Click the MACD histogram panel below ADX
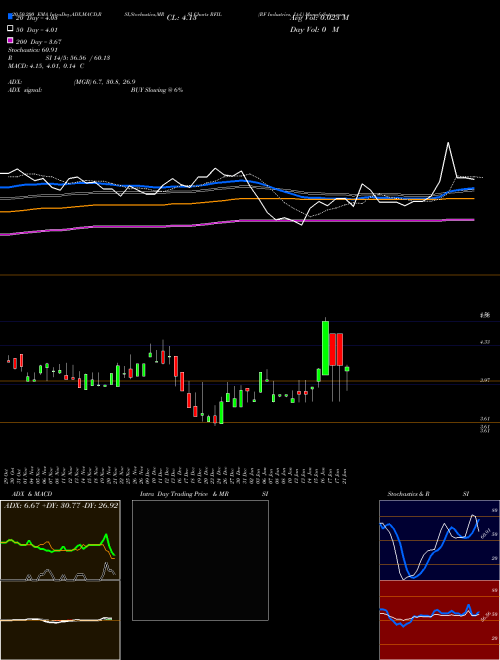The image size is (500, 660). tap(60, 620)
